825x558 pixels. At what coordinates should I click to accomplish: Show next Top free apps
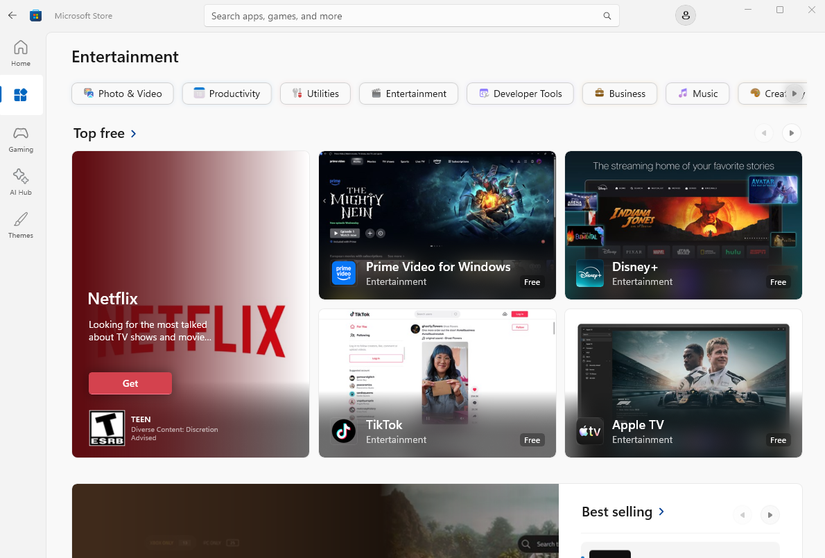click(791, 133)
